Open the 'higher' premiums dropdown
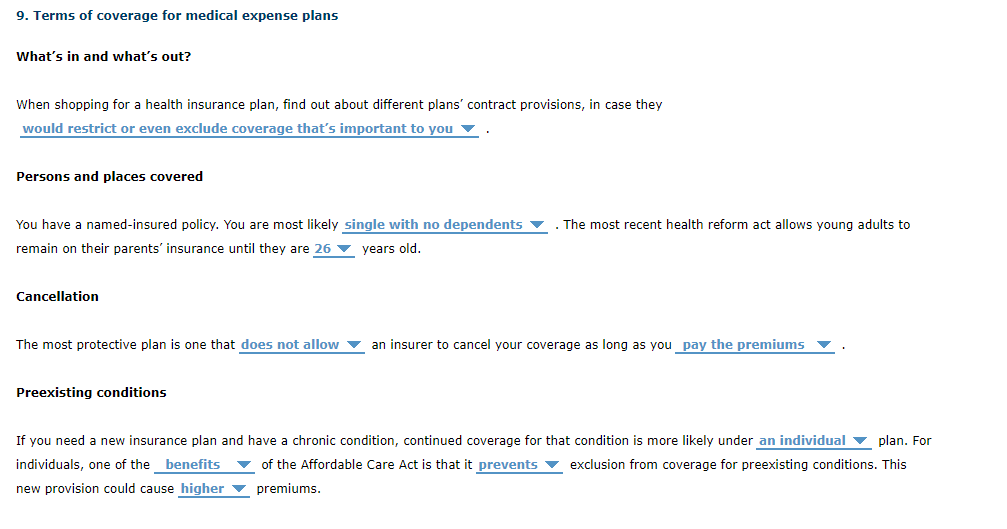Viewport: 1007px width, 529px height. [213, 489]
